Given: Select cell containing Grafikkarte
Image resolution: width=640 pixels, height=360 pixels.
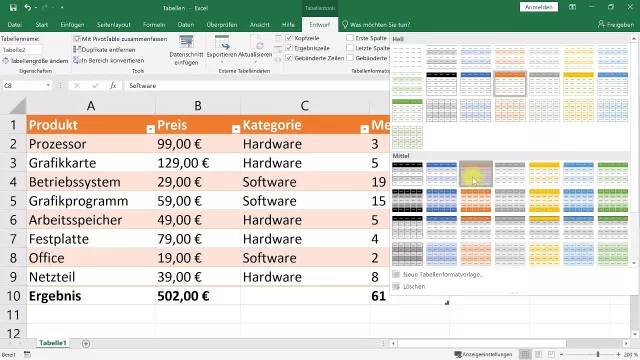Looking at the screenshot, I should pos(91,163).
